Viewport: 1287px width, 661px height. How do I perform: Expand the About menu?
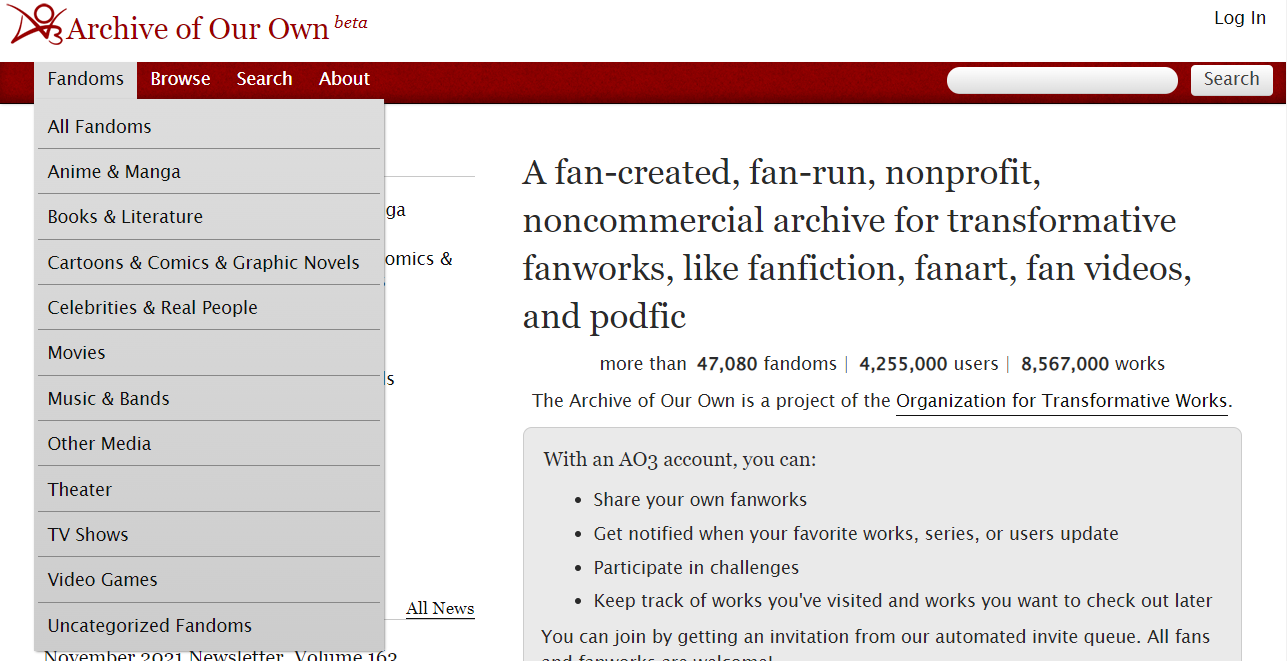[344, 80]
